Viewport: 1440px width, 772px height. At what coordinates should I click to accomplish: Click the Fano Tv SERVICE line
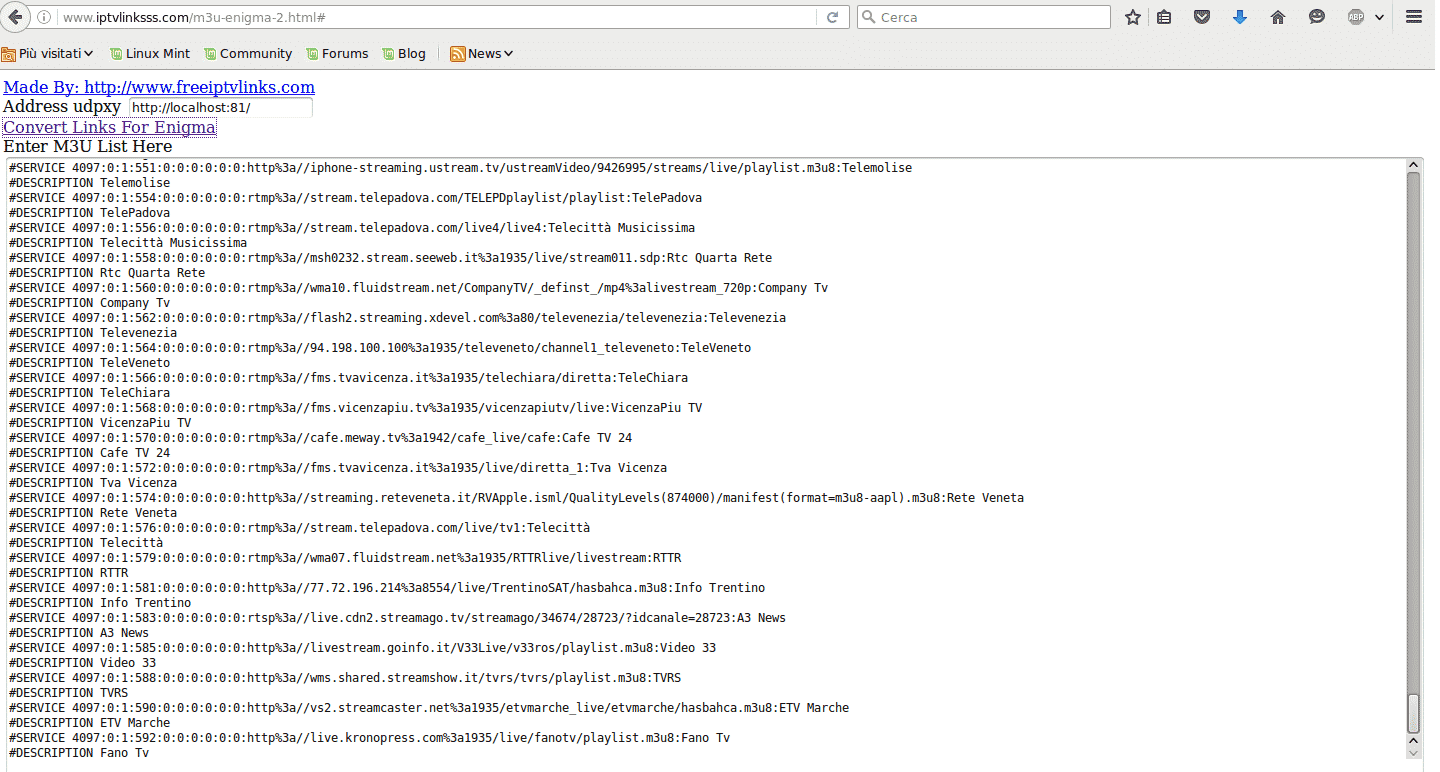click(x=369, y=738)
